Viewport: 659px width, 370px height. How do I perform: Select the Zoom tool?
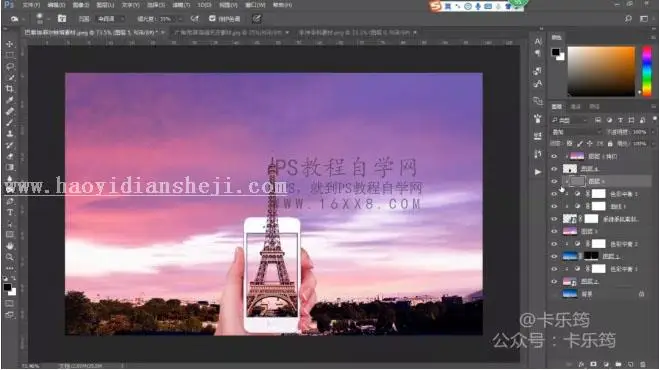(x=9, y=257)
